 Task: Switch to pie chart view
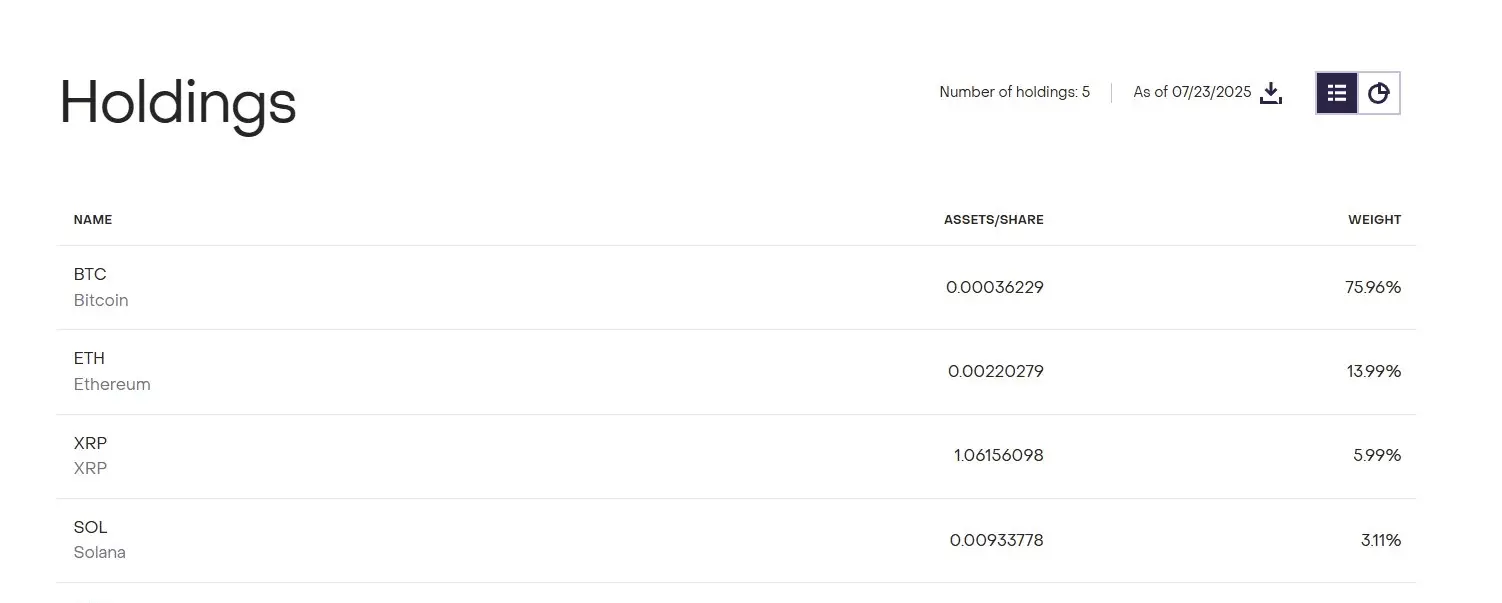point(1379,93)
